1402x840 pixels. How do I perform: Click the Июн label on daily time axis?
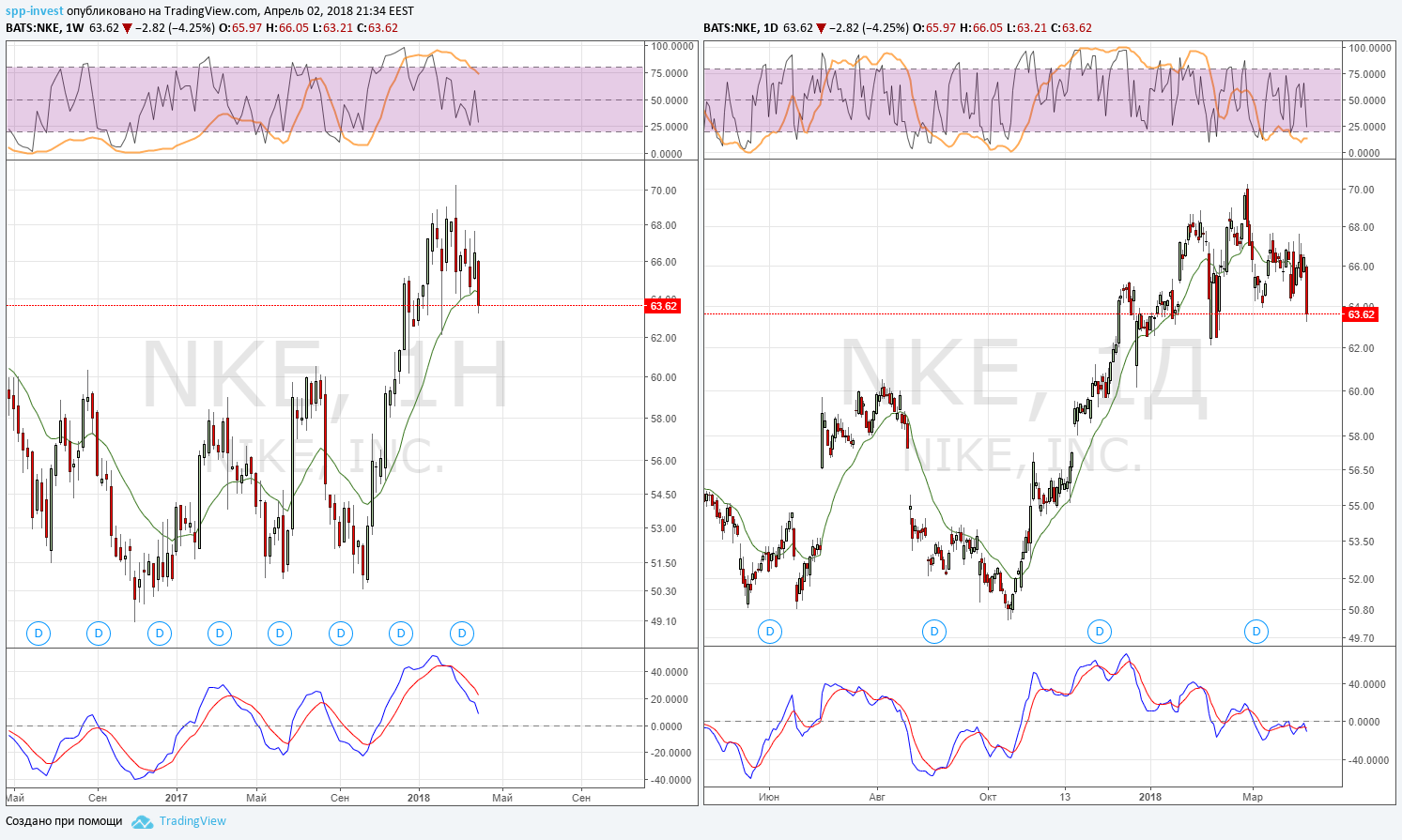(768, 797)
